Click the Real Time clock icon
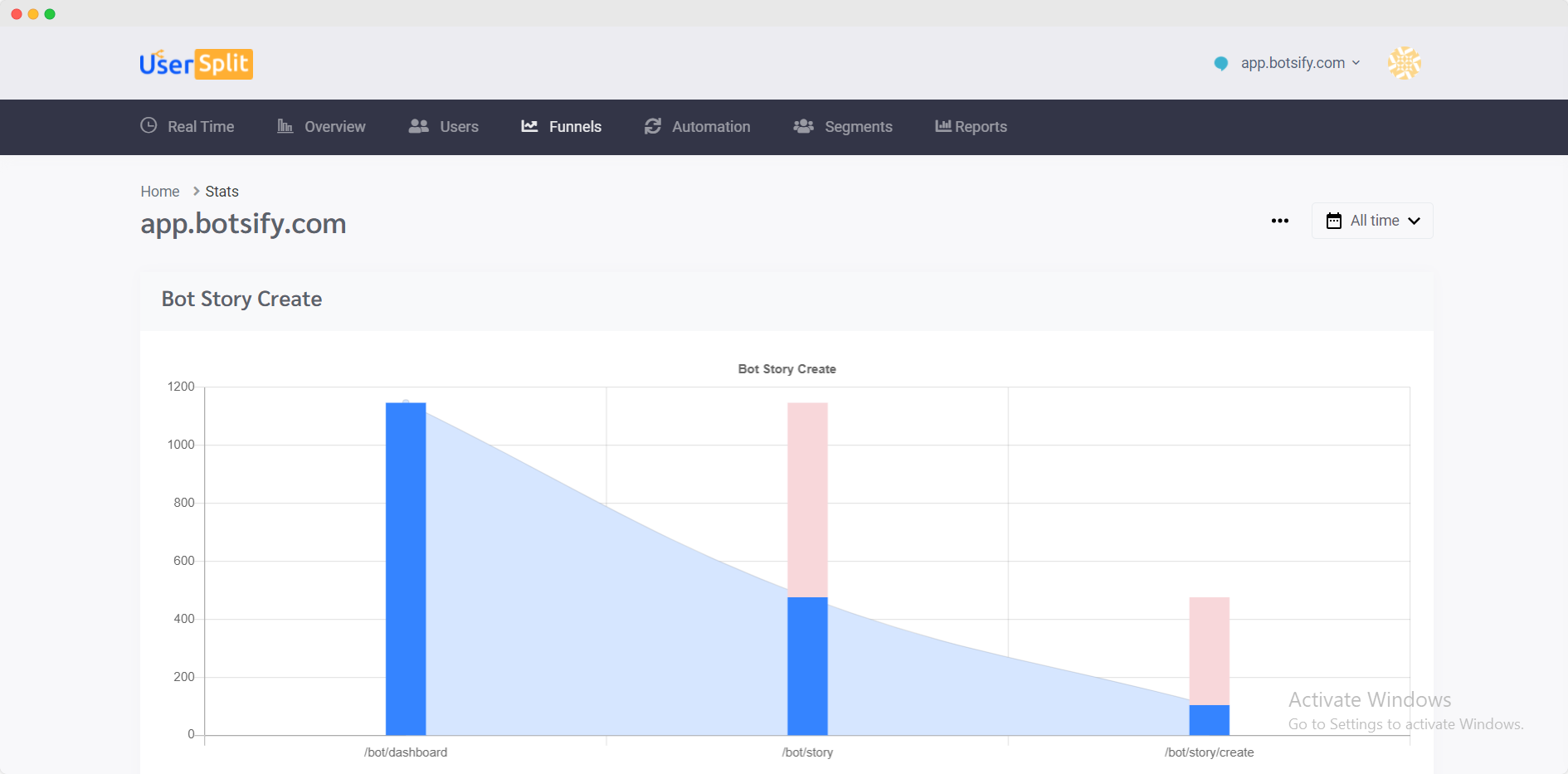Screen dimensions: 1568x774 coord(149,125)
